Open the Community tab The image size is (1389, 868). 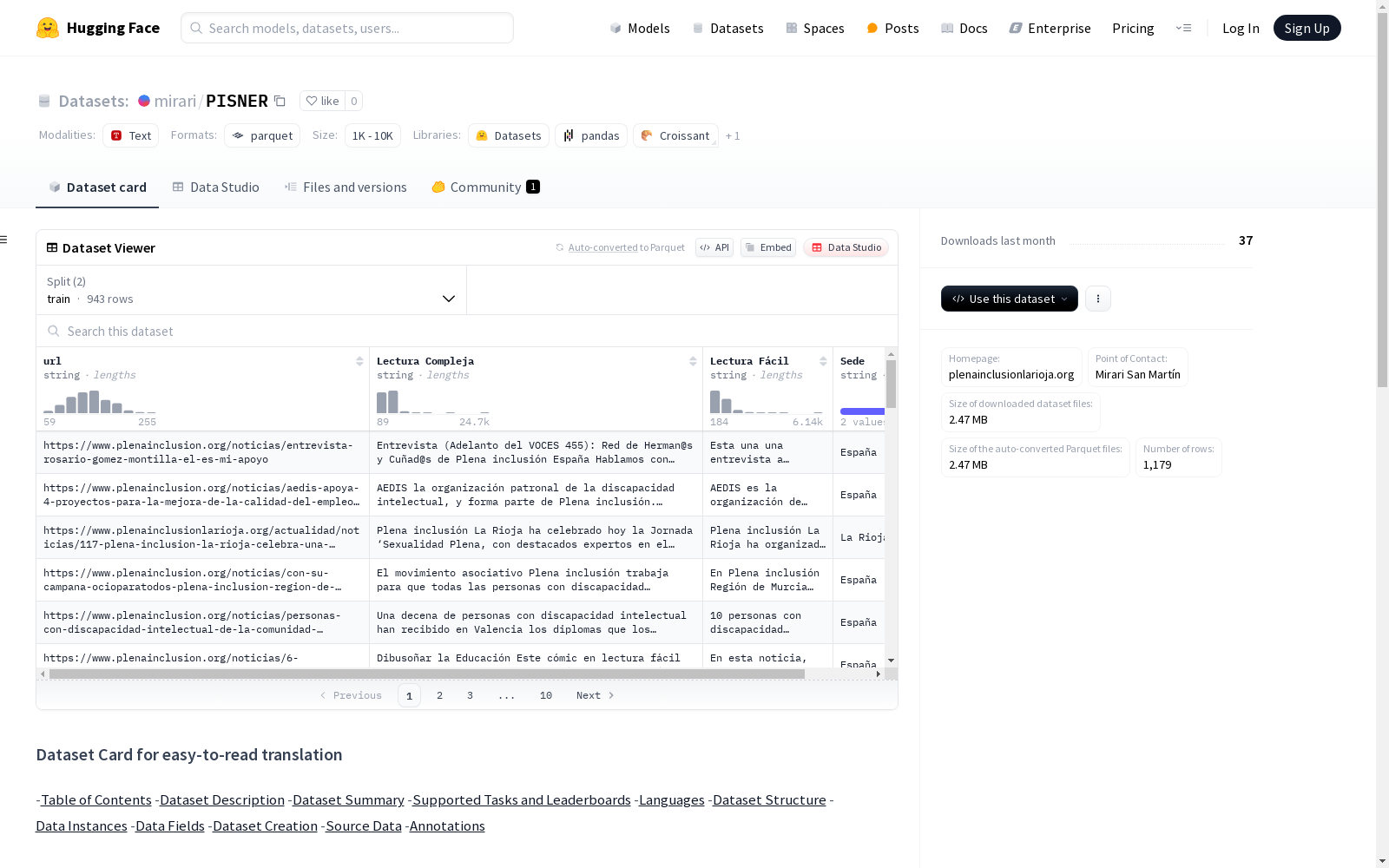pyautogui.click(x=486, y=187)
